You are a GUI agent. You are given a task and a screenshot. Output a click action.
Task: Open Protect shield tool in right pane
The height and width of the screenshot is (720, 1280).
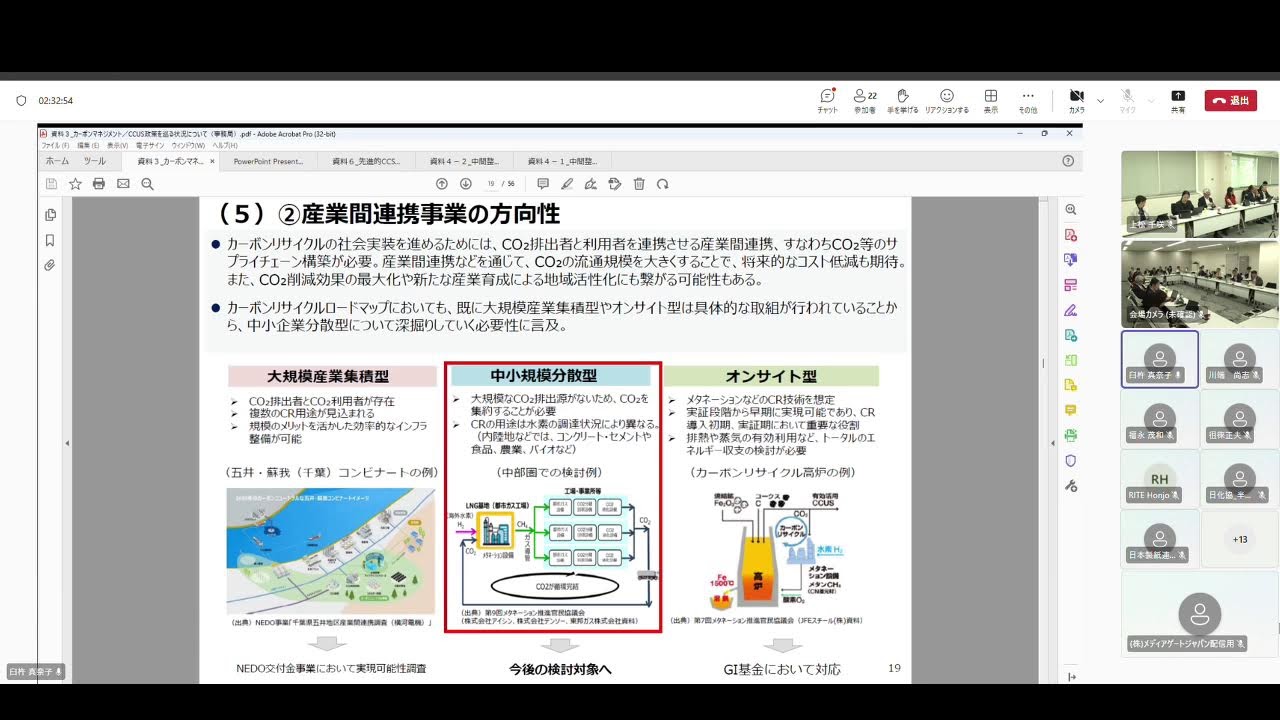pos(1071,460)
